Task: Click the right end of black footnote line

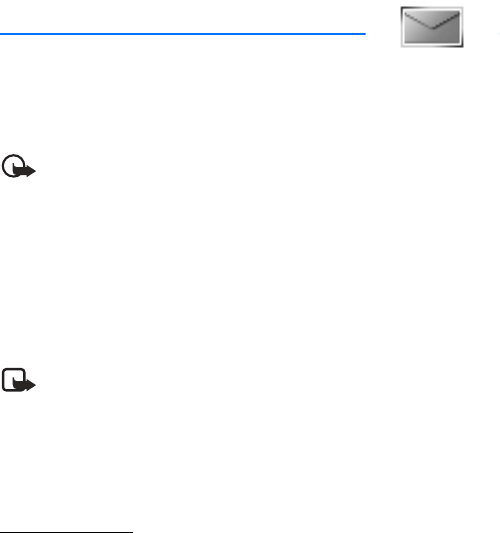Action: pos(131,532)
